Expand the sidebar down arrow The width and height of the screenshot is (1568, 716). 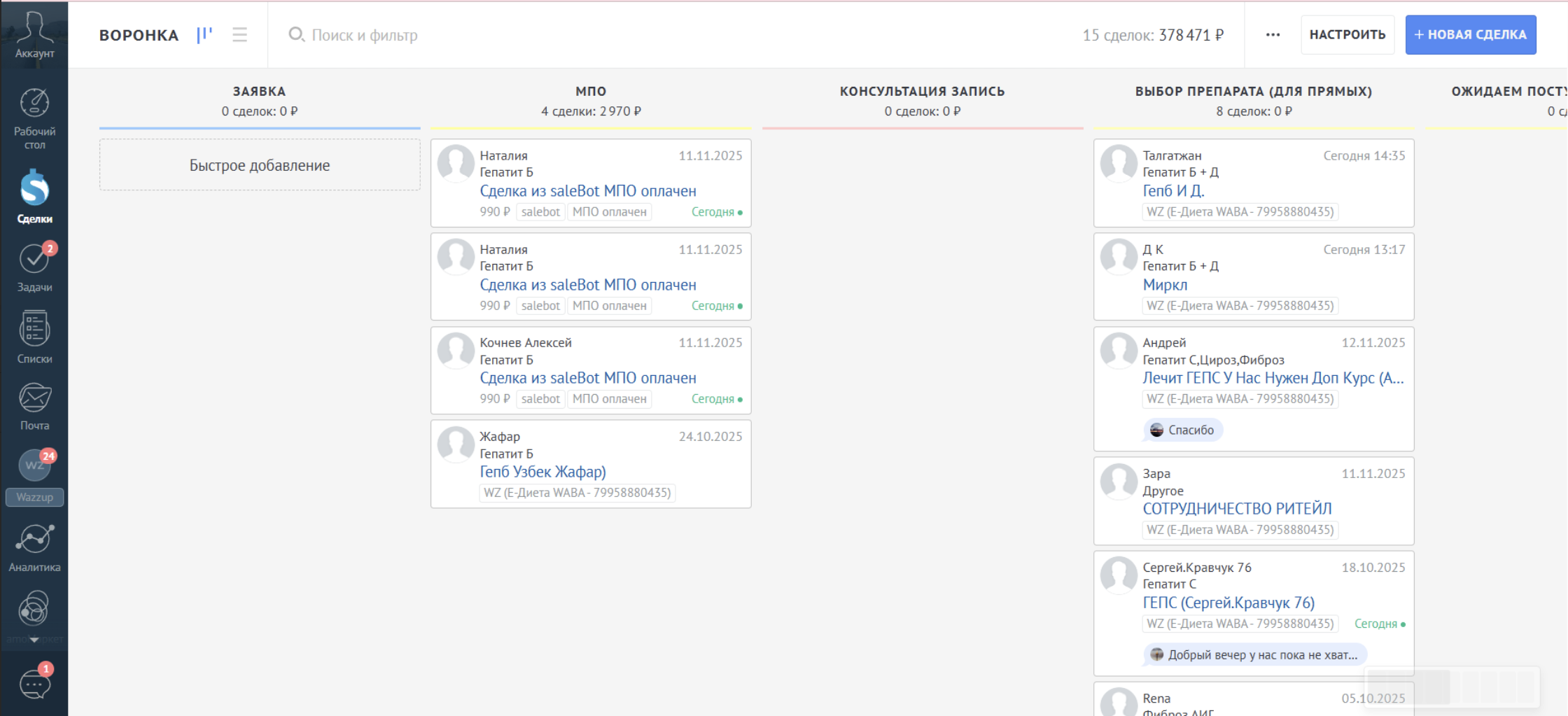(34, 640)
